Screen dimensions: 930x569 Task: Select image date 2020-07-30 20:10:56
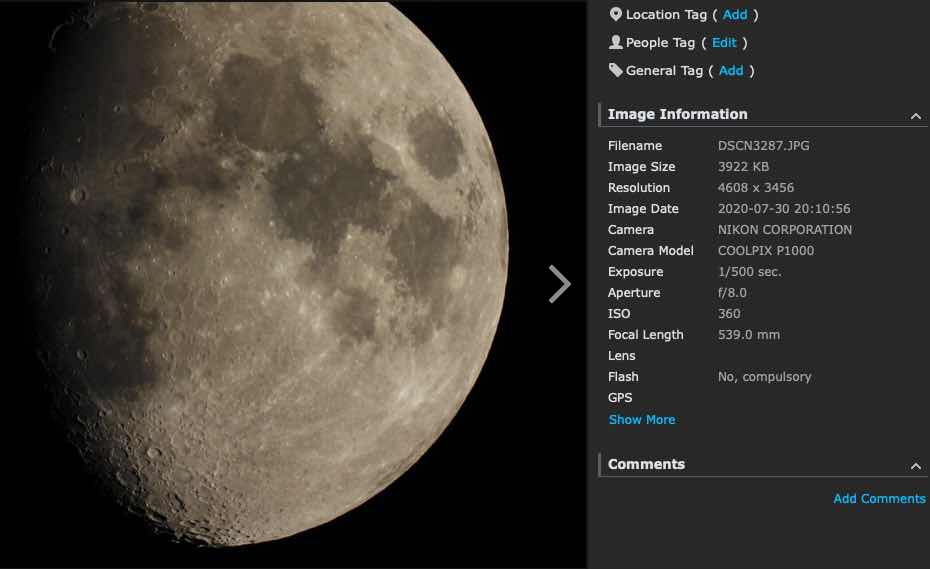tap(784, 209)
